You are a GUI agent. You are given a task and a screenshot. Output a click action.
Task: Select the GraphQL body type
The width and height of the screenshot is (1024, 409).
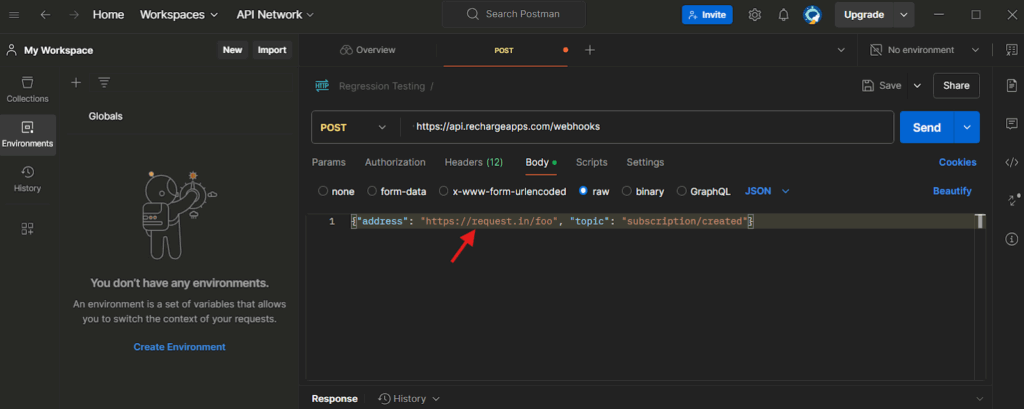click(681, 191)
